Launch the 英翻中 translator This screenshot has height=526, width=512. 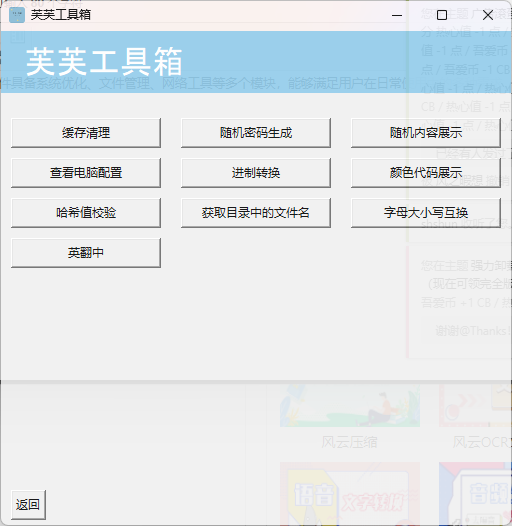pyautogui.click(x=86, y=253)
